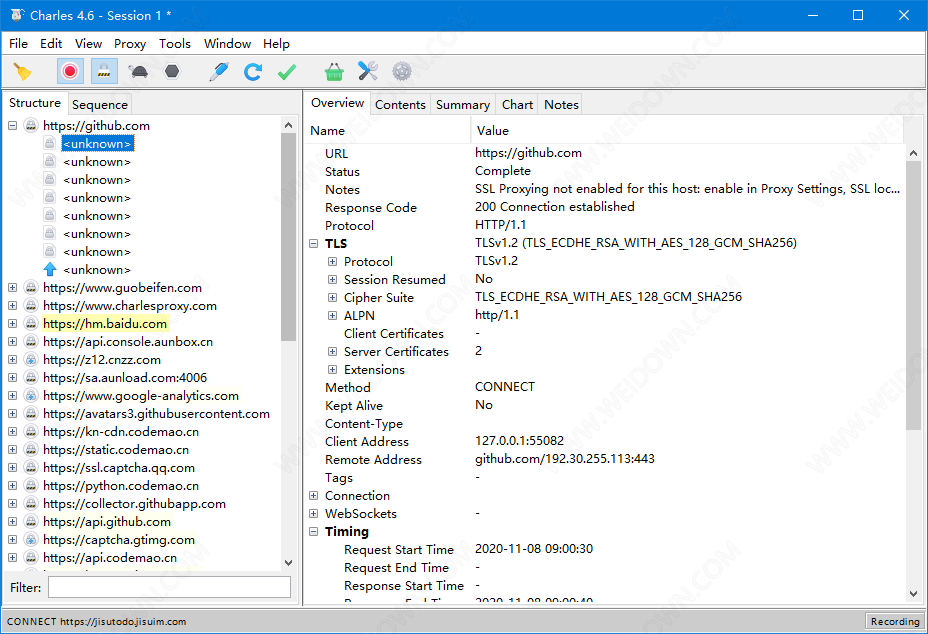Open the File menu
Image resolution: width=928 pixels, height=634 pixels.
point(18,44)
